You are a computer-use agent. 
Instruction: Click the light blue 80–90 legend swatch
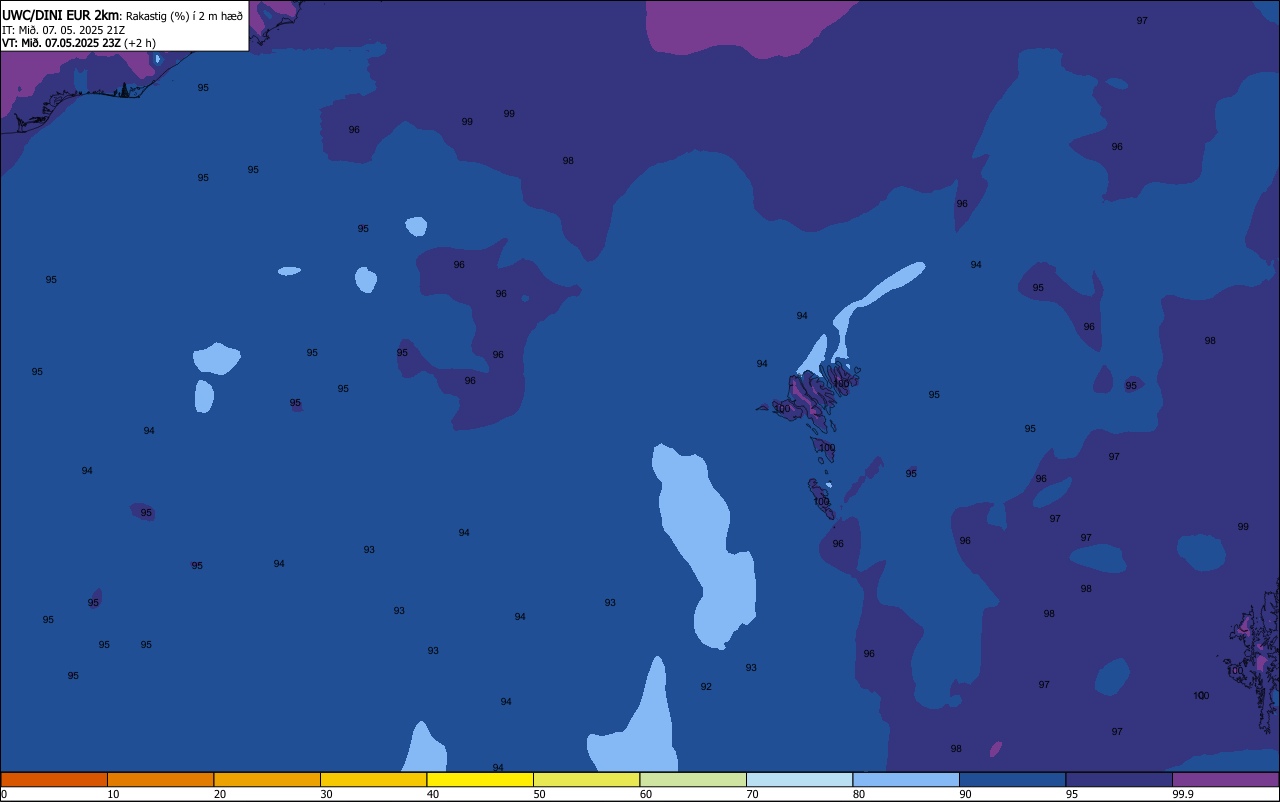[x=906, y=779]
